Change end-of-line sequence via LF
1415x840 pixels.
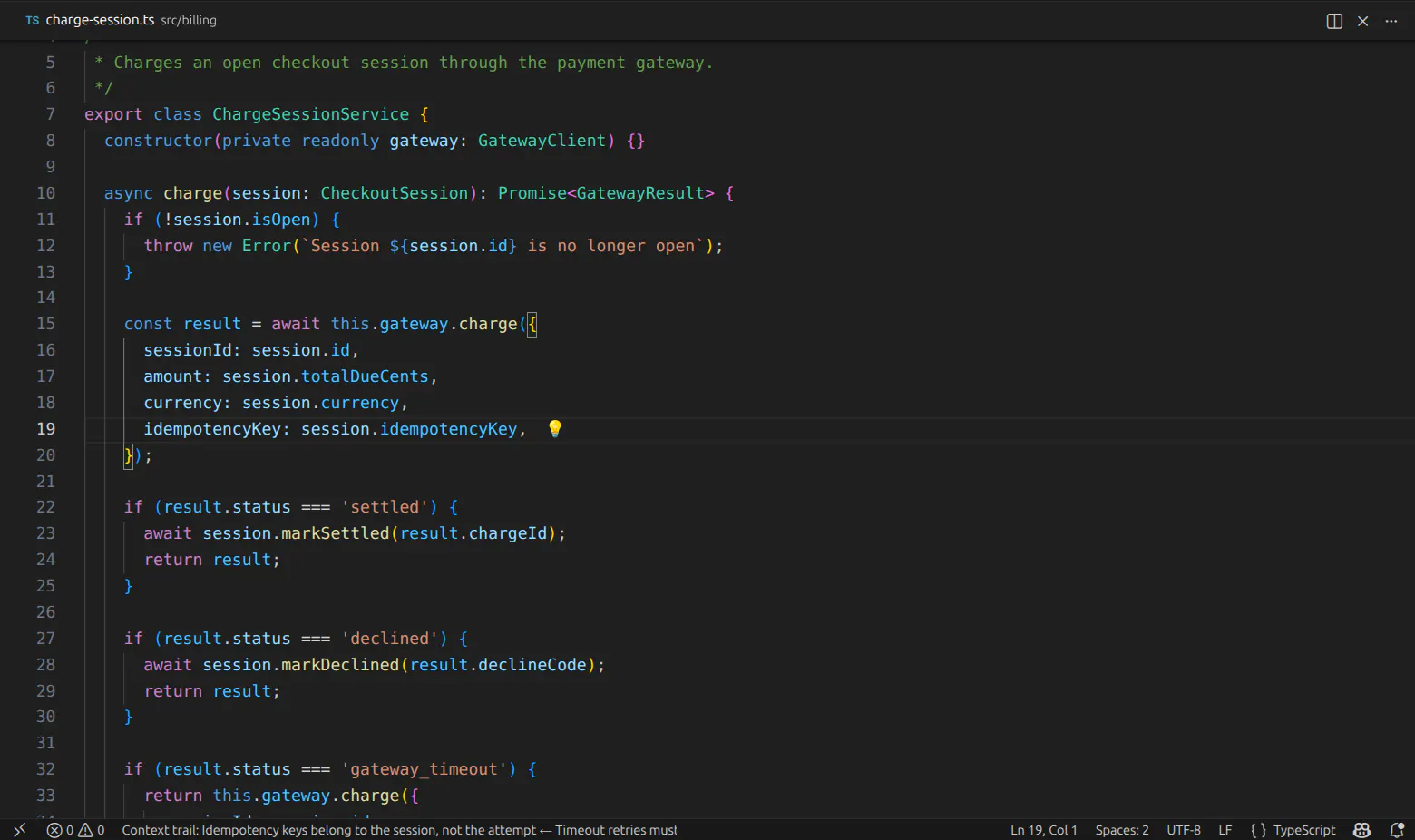click(x=1225, y=830)
